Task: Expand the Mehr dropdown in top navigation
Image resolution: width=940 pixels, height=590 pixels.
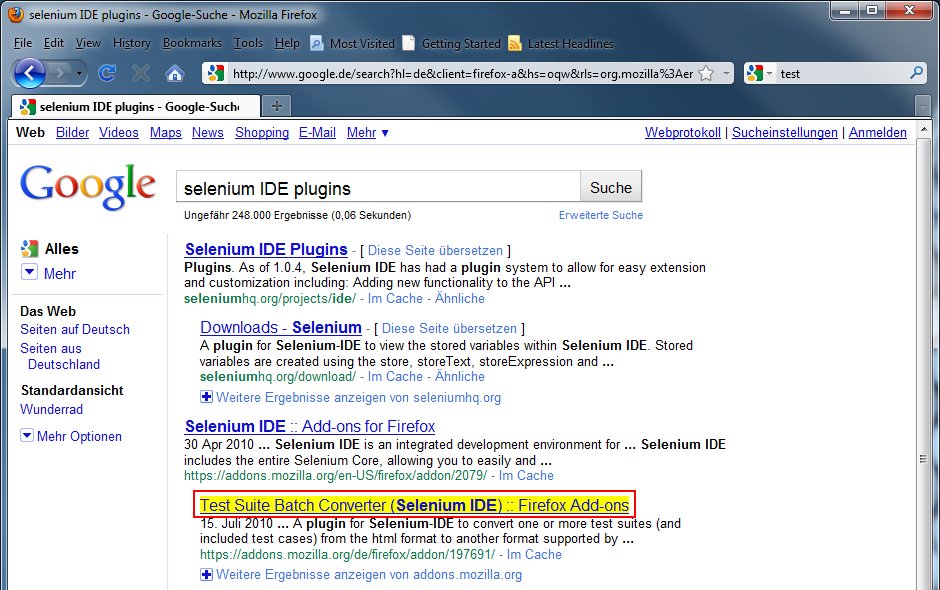Action: [367, 133]
